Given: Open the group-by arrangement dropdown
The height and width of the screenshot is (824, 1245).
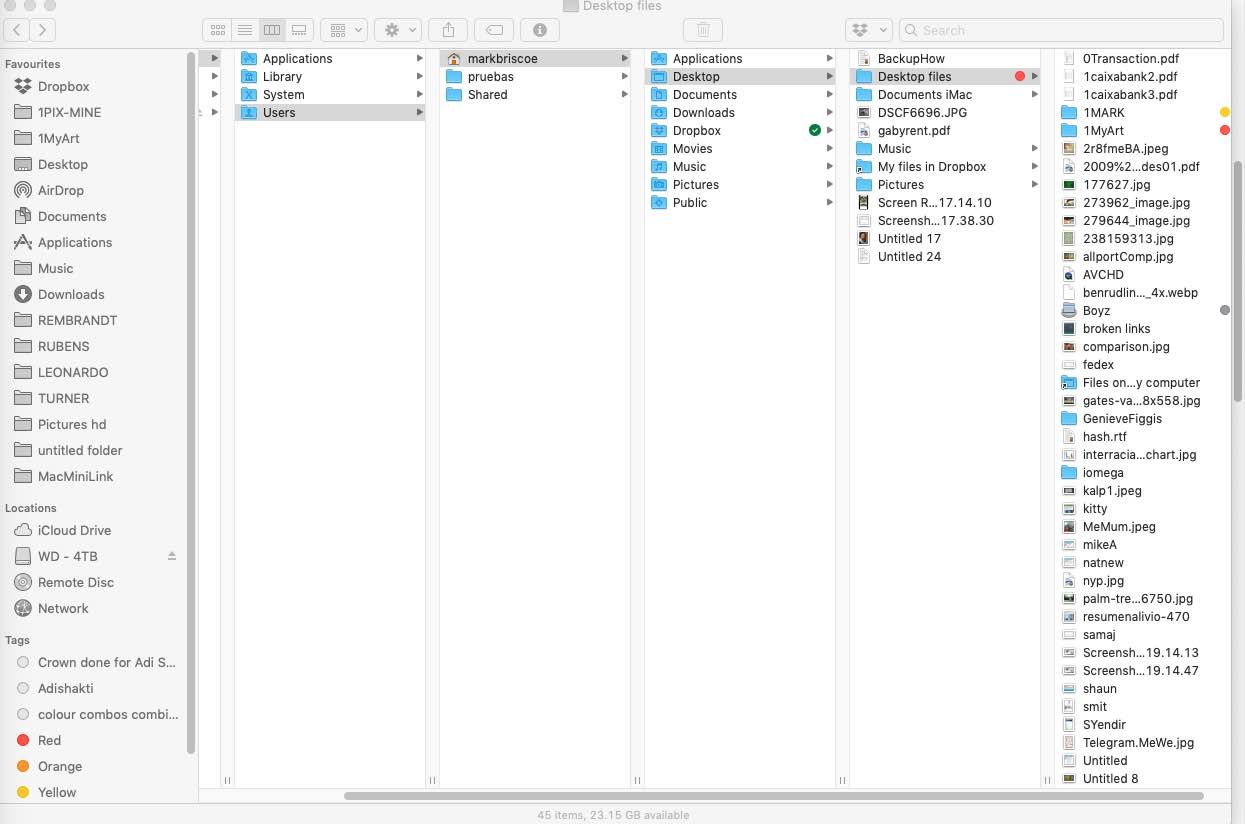Looking at the screenshot, I should (x=346, y=30).
